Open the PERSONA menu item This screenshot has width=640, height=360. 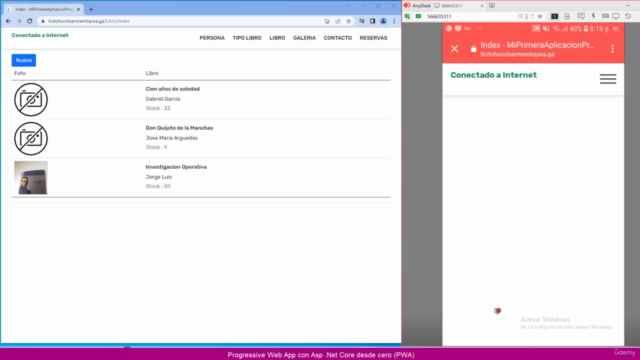pos(212,38)
